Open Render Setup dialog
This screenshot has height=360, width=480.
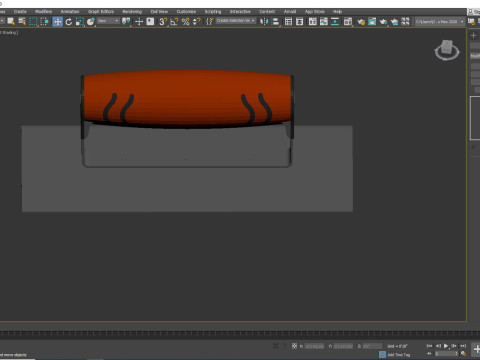pyautogui.click(x=361, y=22)
